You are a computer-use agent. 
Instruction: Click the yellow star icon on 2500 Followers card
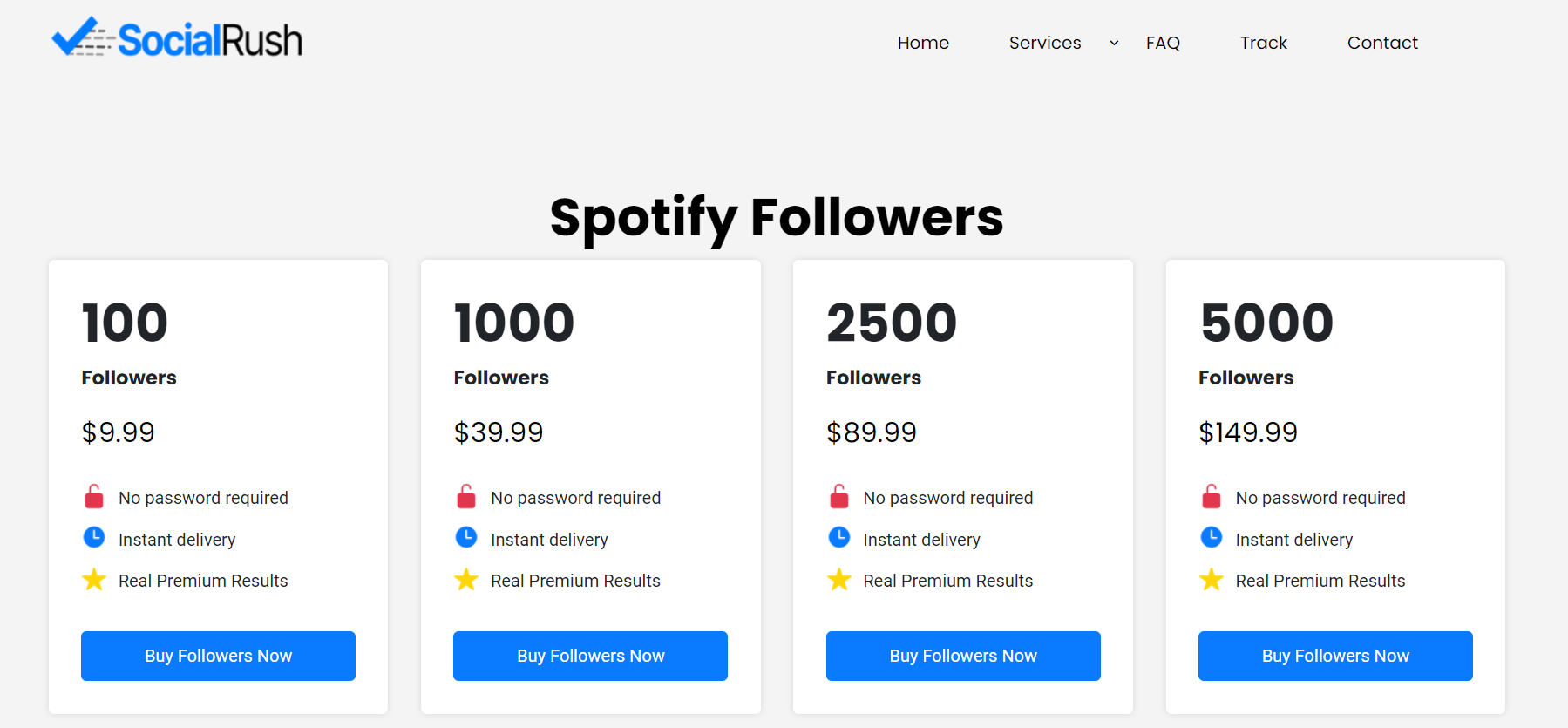coord(838,579)
